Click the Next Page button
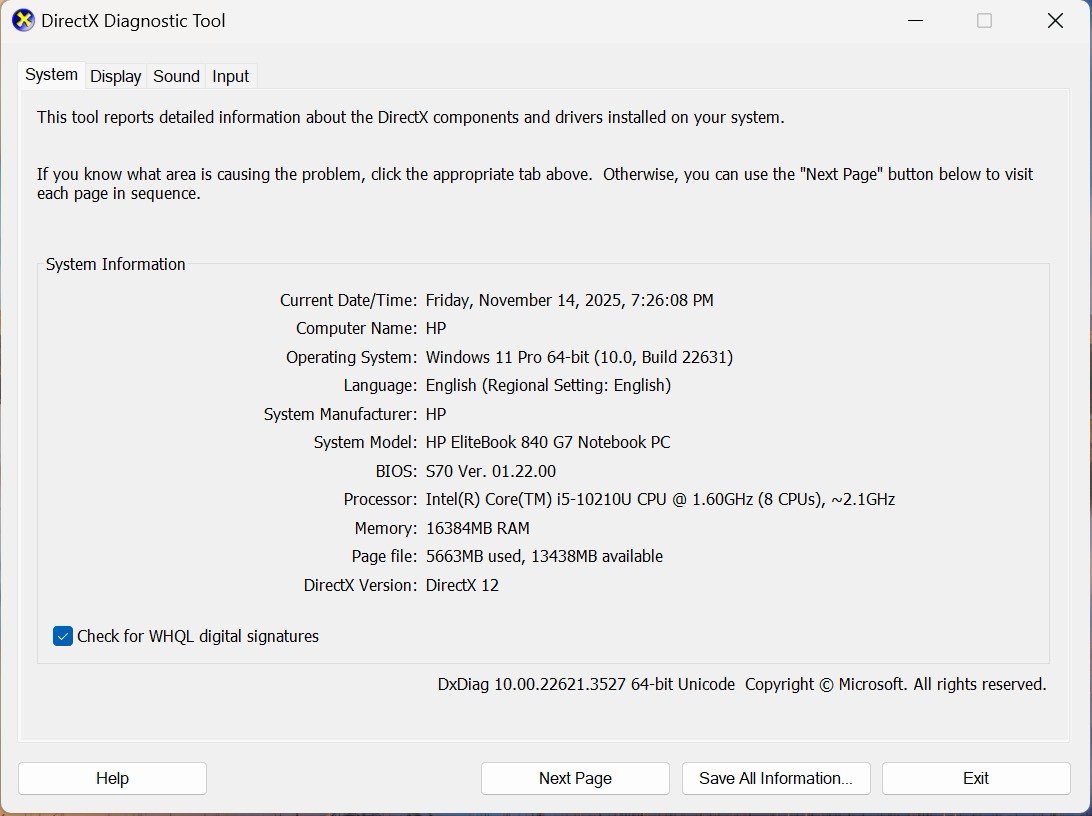This screenshot has height=816, width=1092. pos(575,778)
